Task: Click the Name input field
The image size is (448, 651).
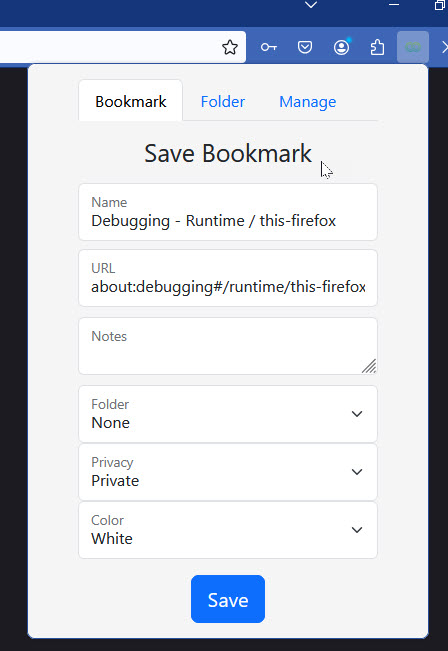Action: 228,212
